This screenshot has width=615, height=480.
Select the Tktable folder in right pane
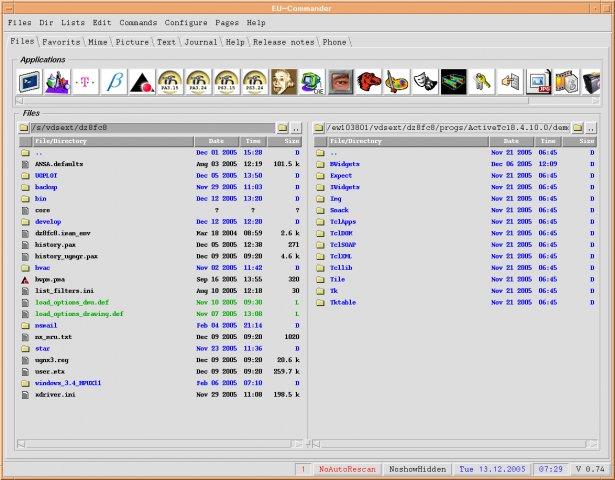click(x=342, y=302)
